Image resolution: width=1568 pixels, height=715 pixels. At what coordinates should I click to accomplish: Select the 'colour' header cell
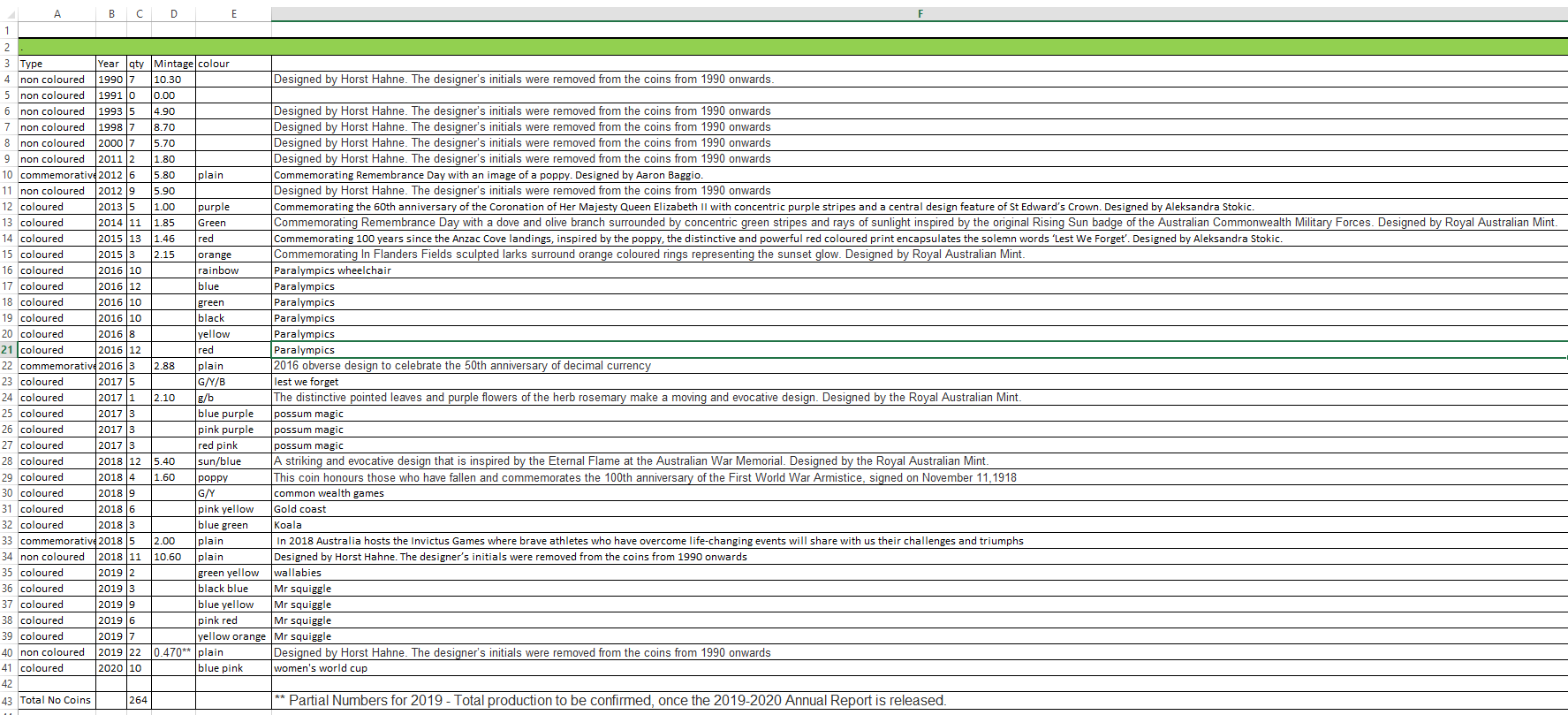pos(233,64)
